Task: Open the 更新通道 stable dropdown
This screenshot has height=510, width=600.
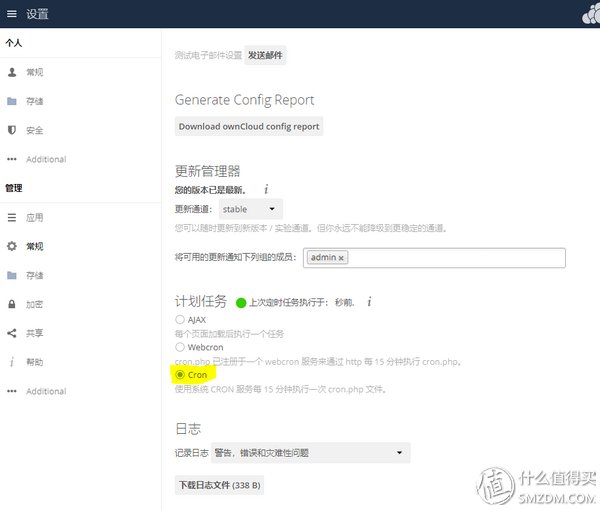Action: [x=251, y=209]
